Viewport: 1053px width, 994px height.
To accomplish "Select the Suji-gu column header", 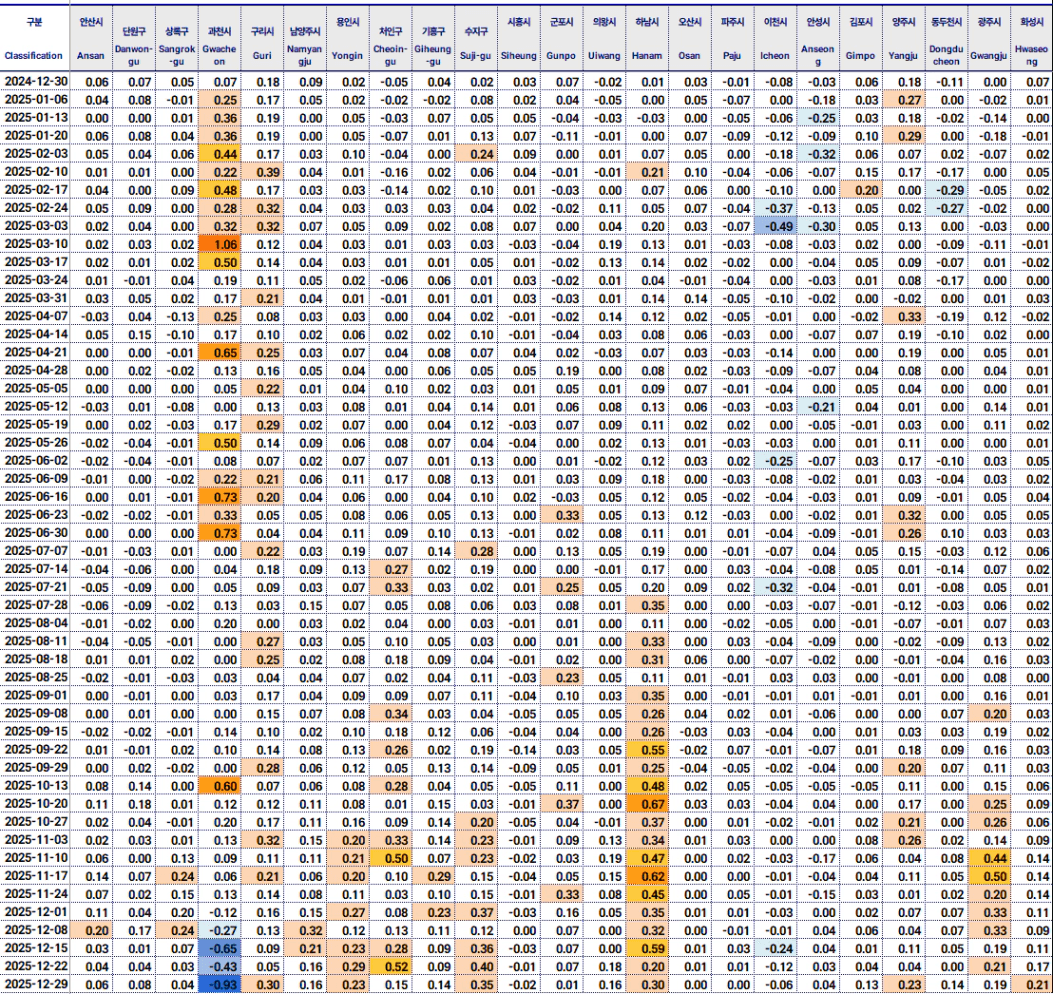I will [481, 40].
